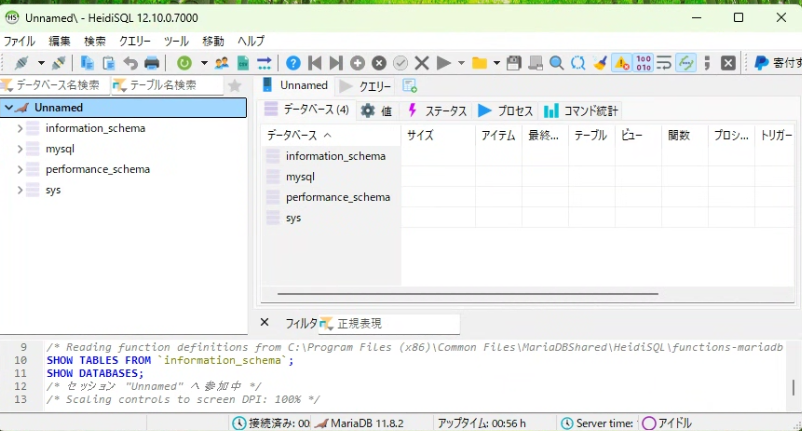Expand information_schema in the tree
Image resolution: width=802 pixels, height=431 pixels.
(x=19, y=128)
